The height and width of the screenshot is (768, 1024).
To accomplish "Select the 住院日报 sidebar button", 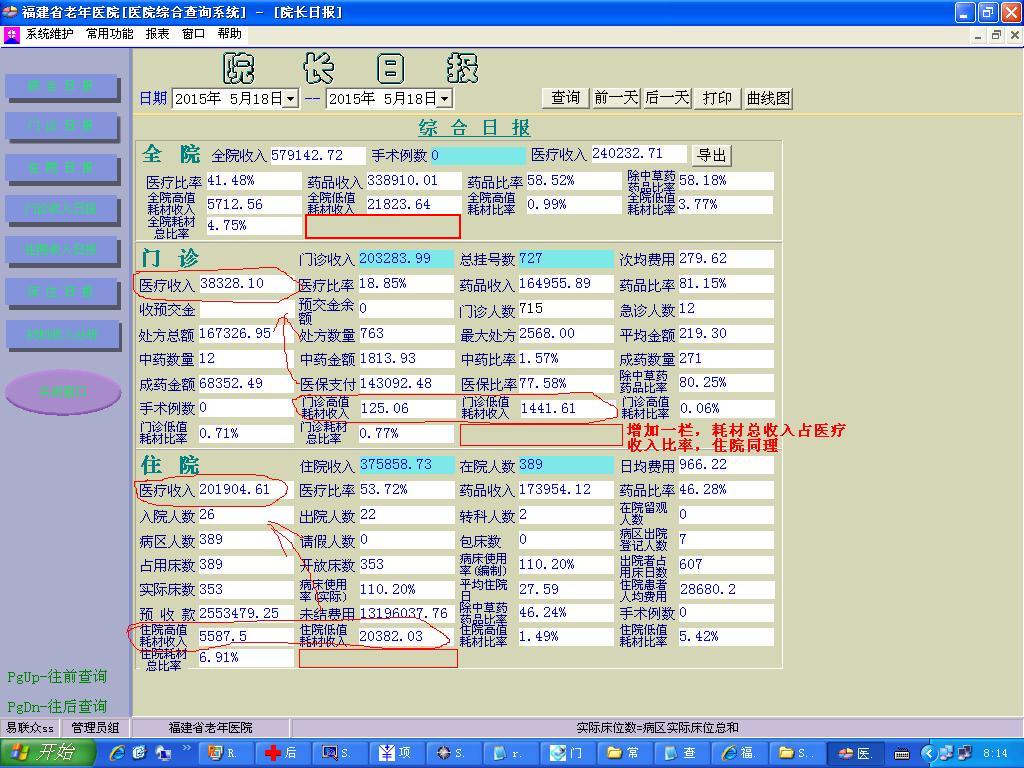I will [x=61, y=168].
